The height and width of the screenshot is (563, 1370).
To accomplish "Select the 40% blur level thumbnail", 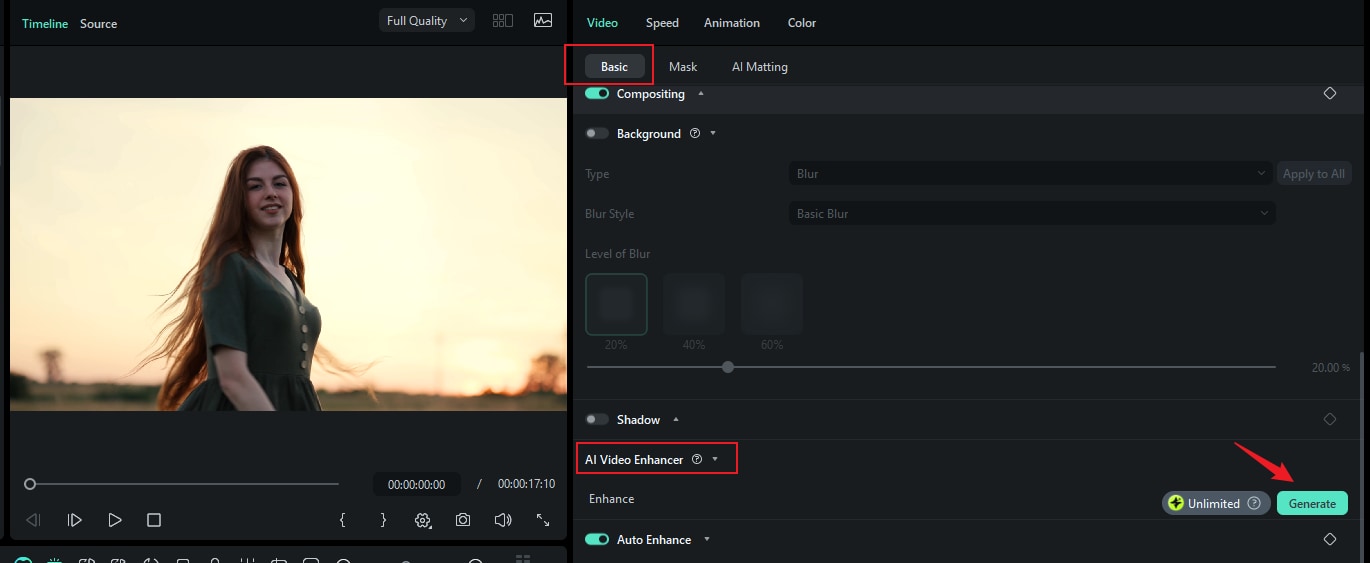I will (x=694, y=304).
